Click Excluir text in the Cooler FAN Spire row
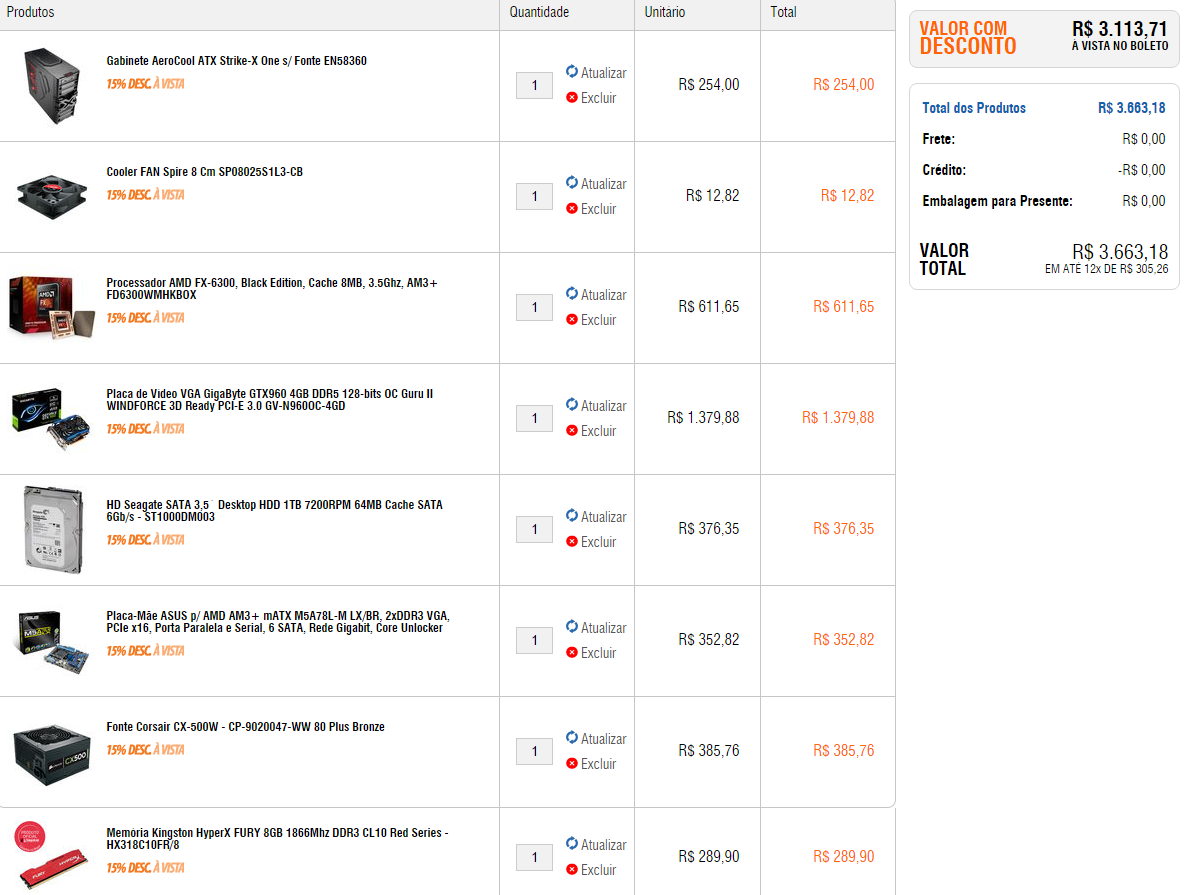 point(598,209)
